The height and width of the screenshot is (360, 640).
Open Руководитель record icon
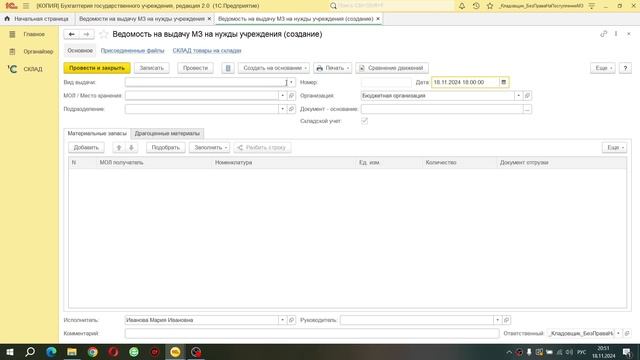pos(507,320)
